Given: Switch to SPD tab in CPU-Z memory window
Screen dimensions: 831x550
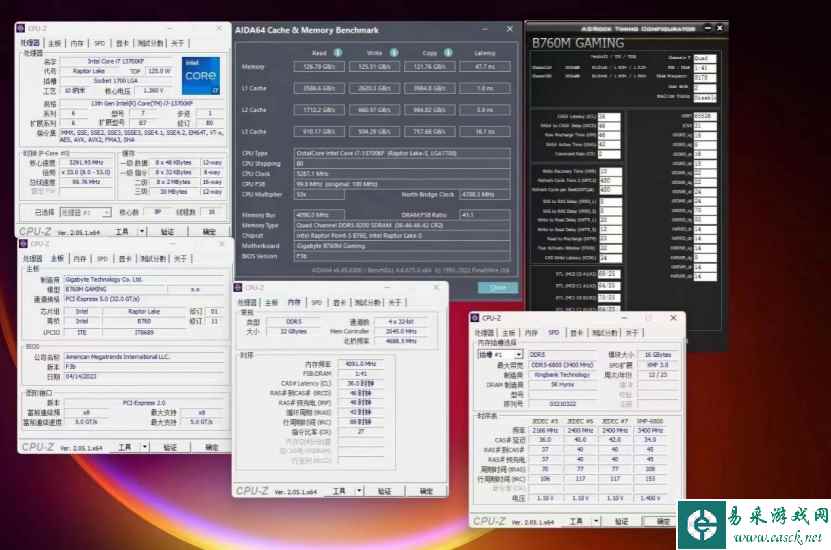Looking at the screenshot, I should click(x=317, y=303).
